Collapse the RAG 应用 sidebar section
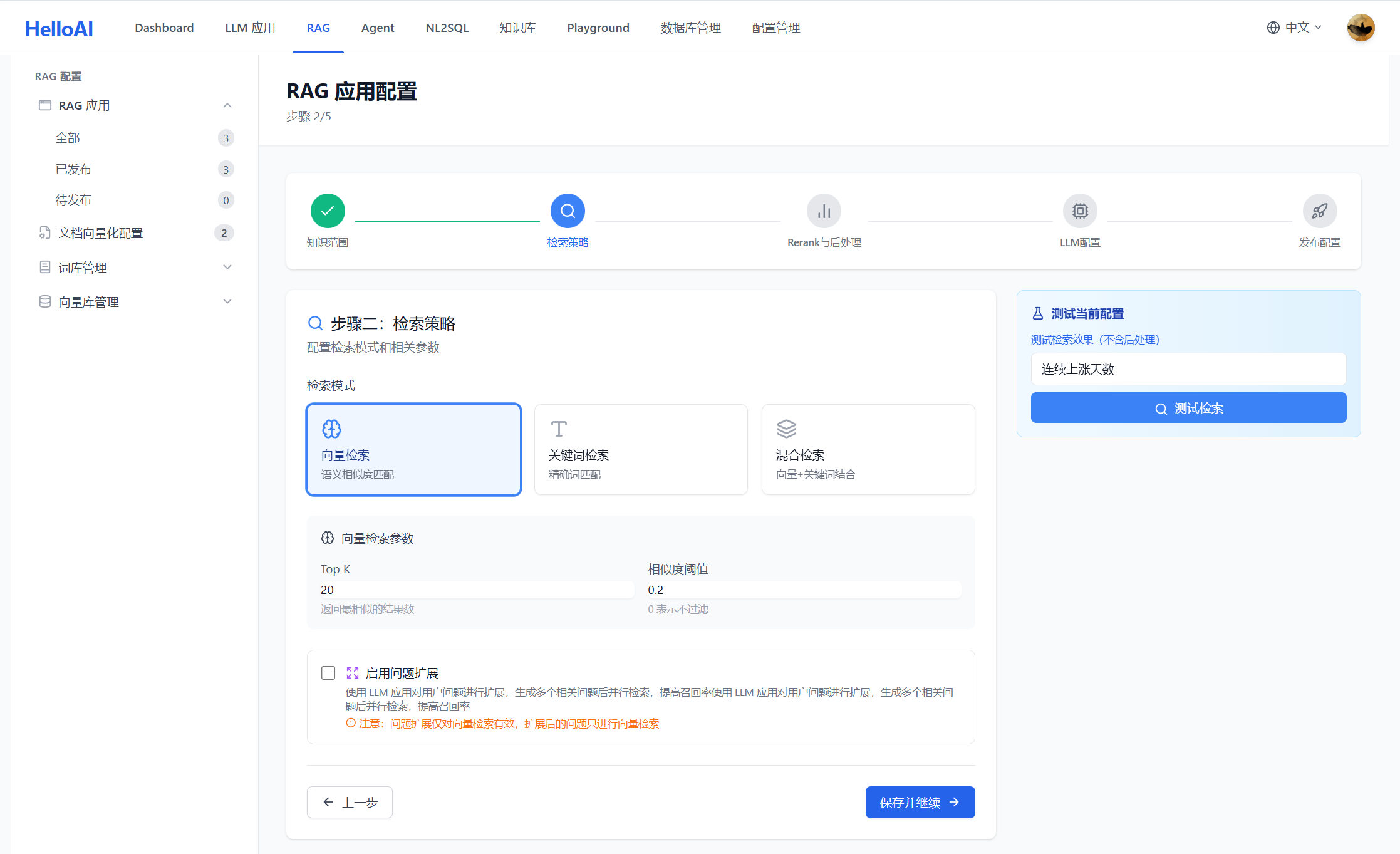The width and height of the screenshot is (1400, 854). pos(227,105)
